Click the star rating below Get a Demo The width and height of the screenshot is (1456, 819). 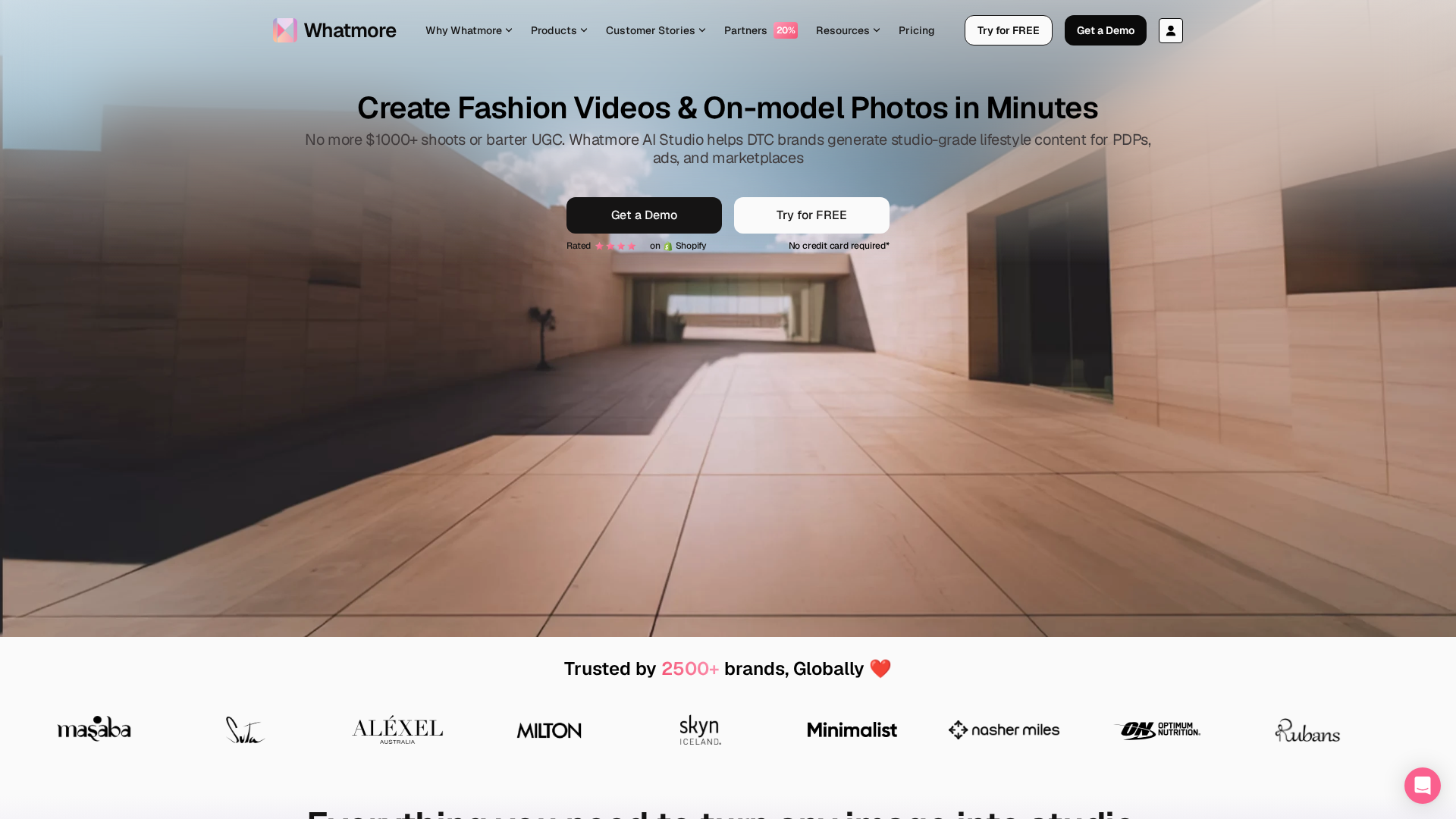point(615,246)
